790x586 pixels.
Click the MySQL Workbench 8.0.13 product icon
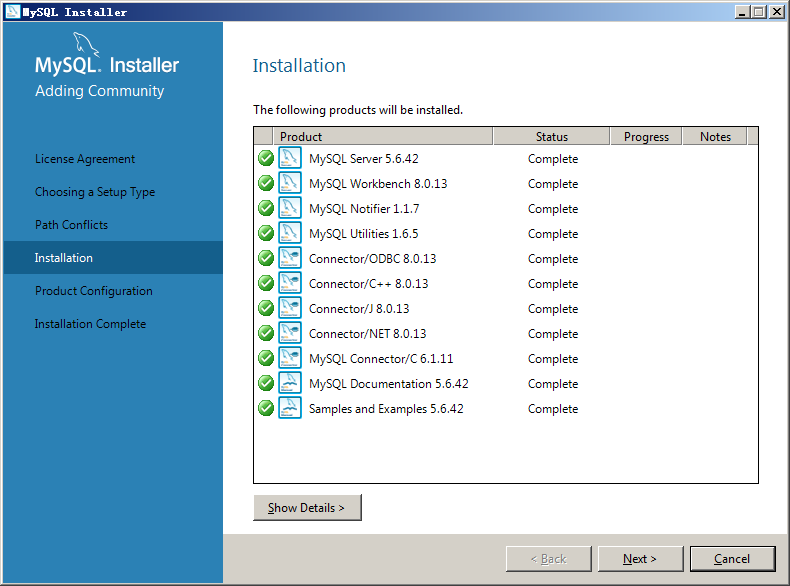tap(290, 183)
